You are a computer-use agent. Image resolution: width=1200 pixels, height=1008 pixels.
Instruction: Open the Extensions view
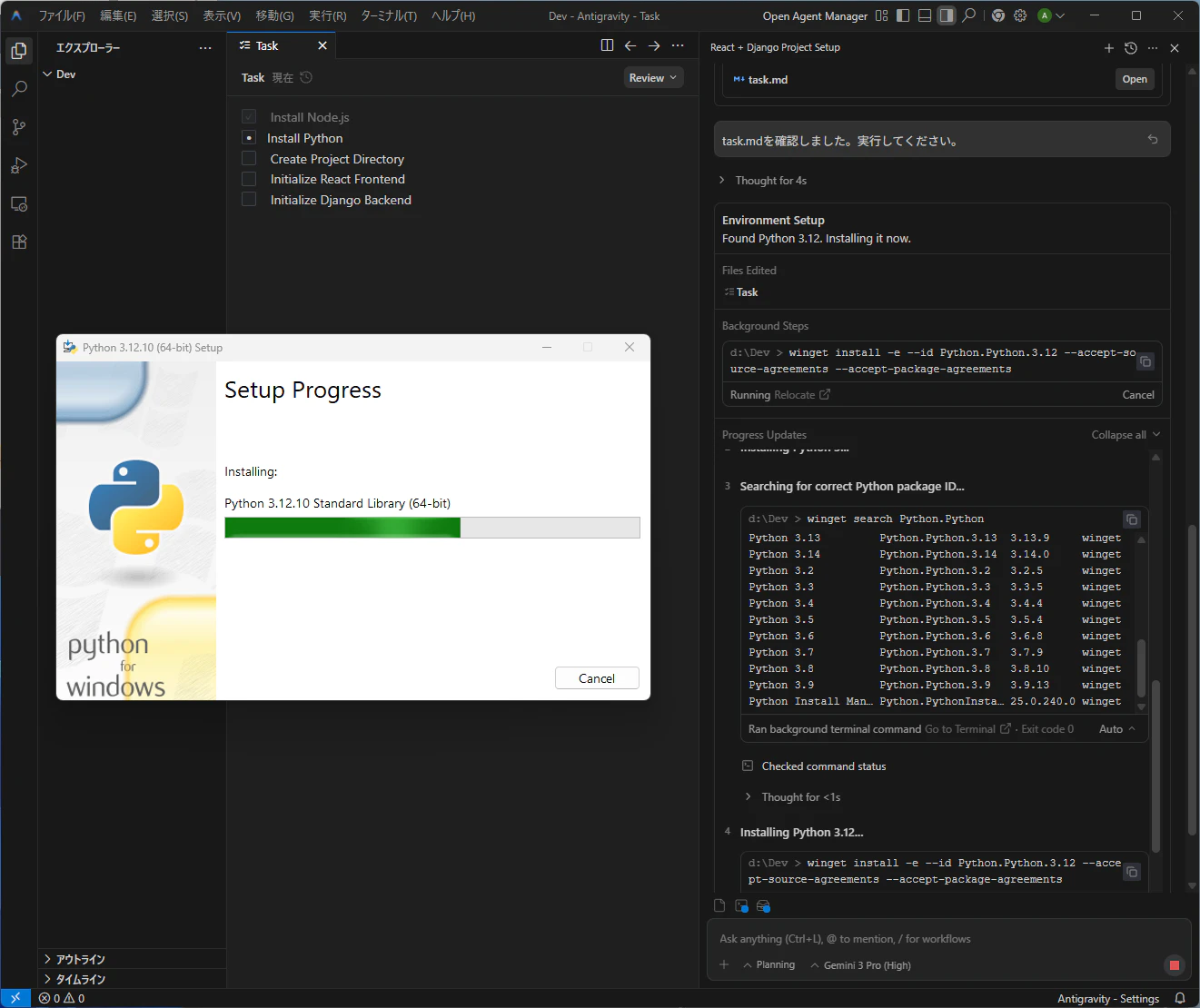(19, 242)
